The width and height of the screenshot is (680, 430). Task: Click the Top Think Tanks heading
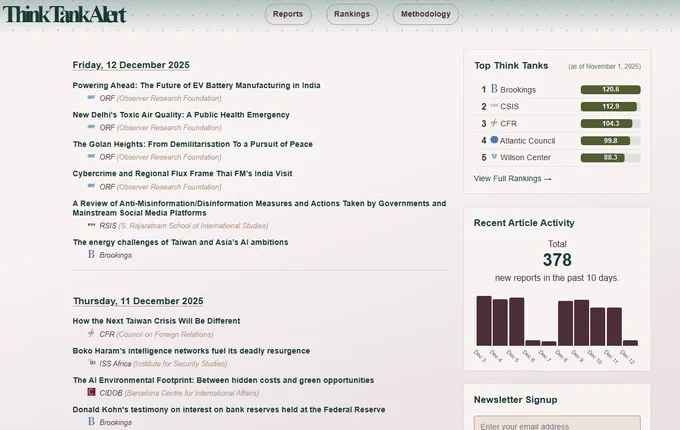(x=511, y=65)
